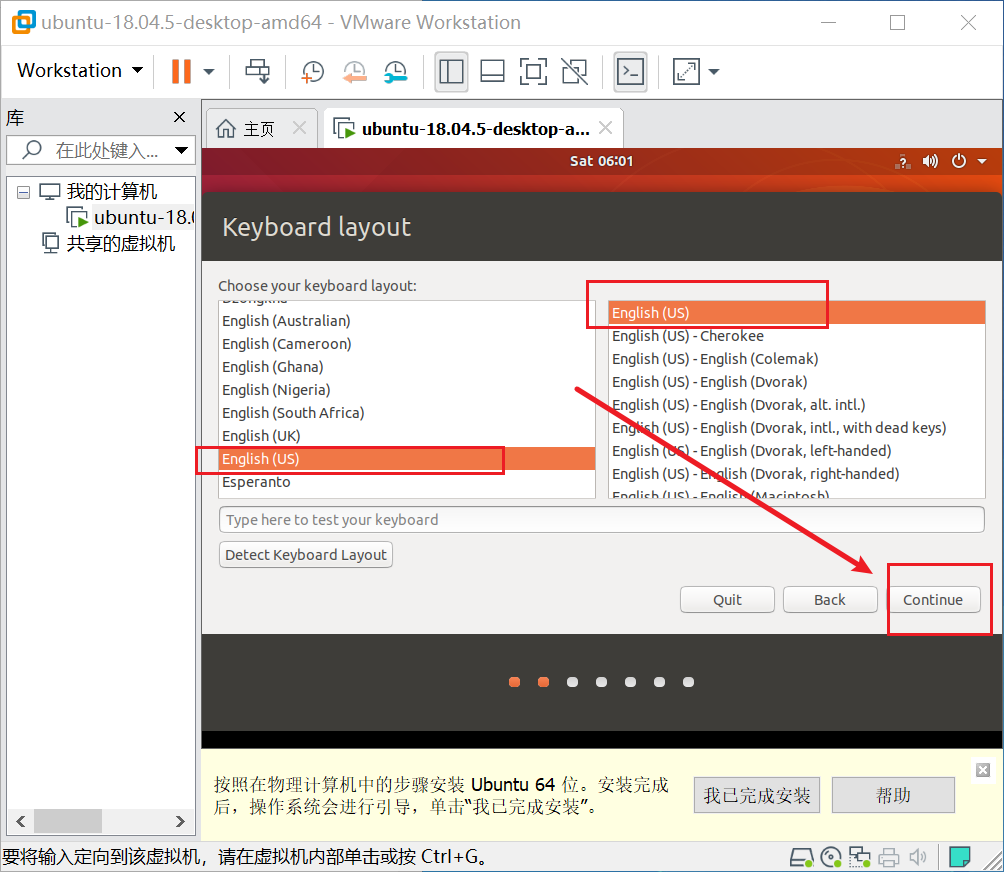This screenshot has height=872, width=1004.
Task: Select English (UK) layout
Action: (407, 436)
